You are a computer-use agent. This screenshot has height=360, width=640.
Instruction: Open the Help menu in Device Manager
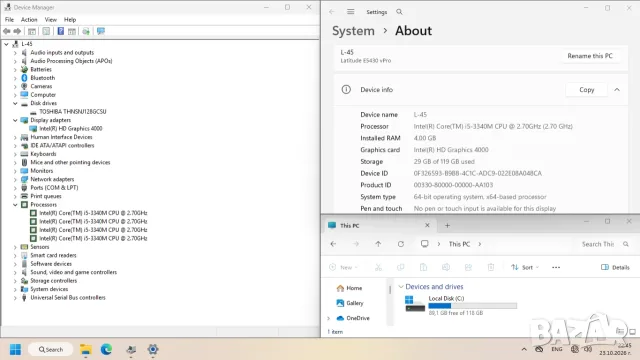[x=70, y=20]
